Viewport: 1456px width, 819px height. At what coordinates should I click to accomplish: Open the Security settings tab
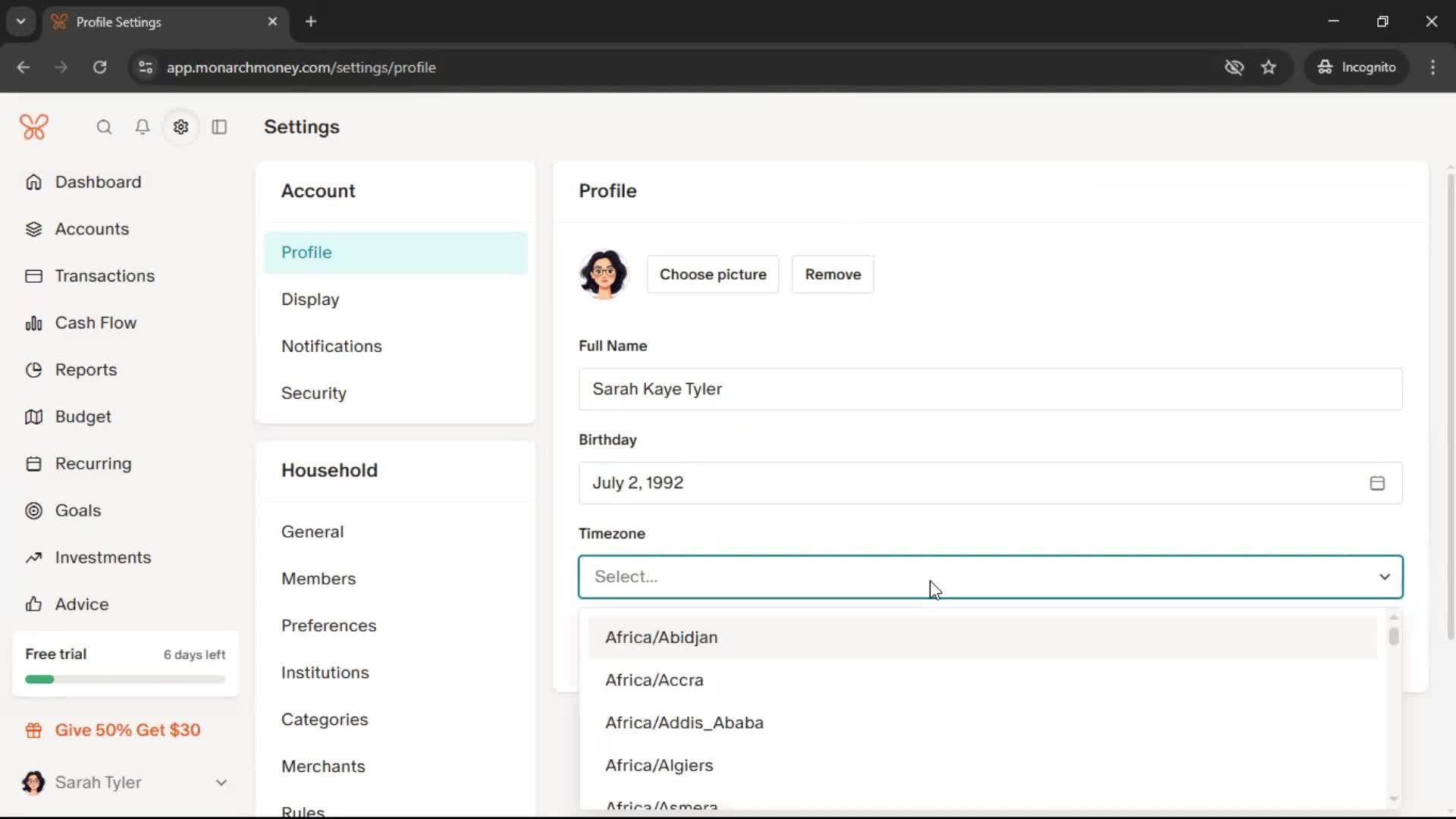click(314, 393)
